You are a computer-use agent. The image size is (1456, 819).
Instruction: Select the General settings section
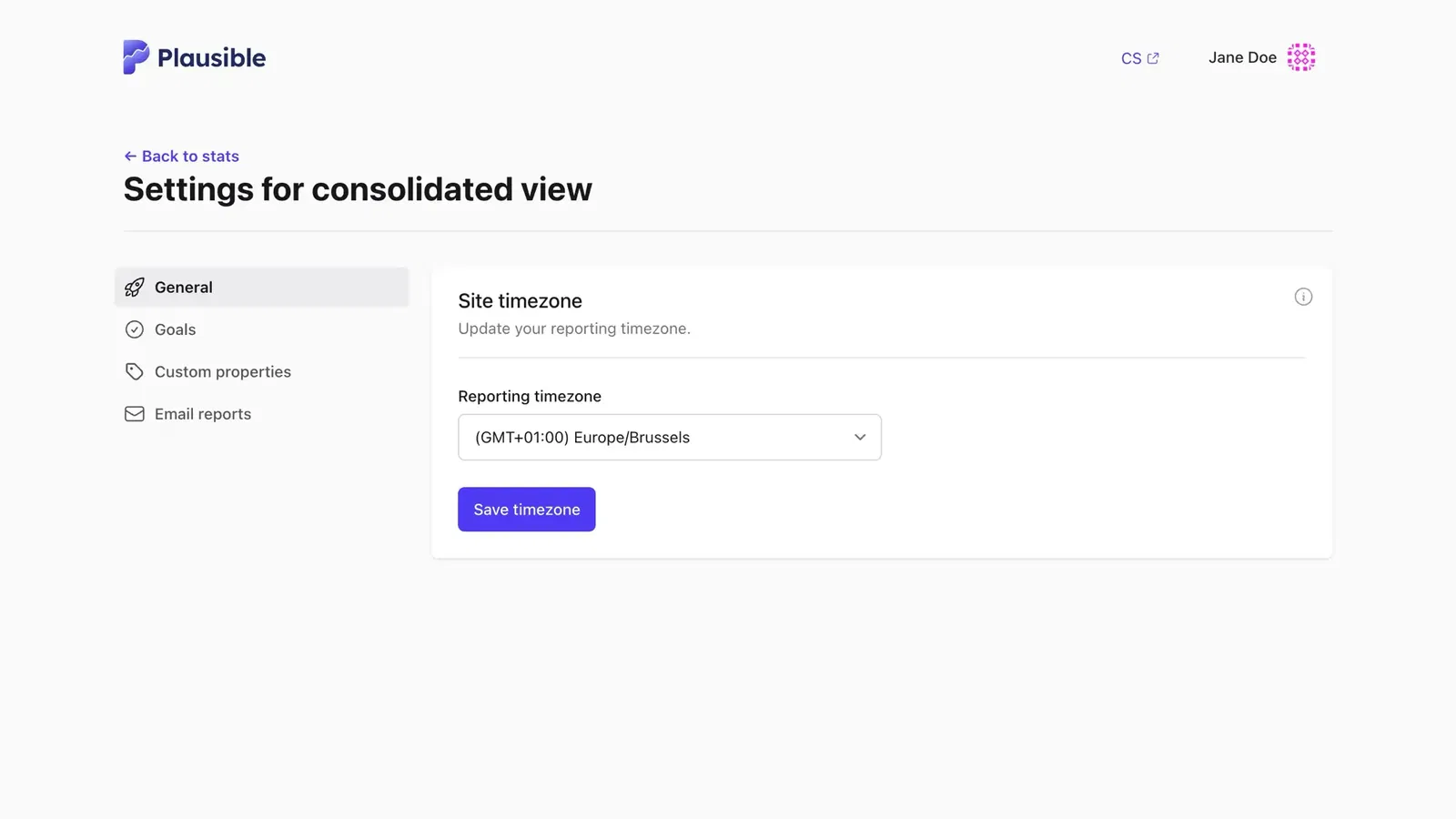pyautogui.click(x=183, y=287)
